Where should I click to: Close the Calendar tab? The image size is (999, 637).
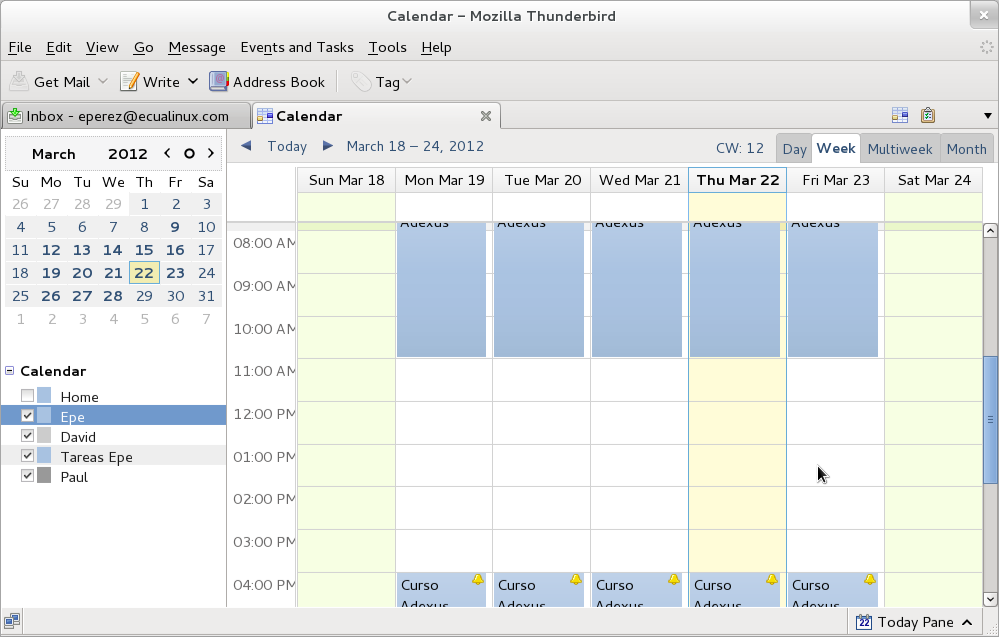485,116
